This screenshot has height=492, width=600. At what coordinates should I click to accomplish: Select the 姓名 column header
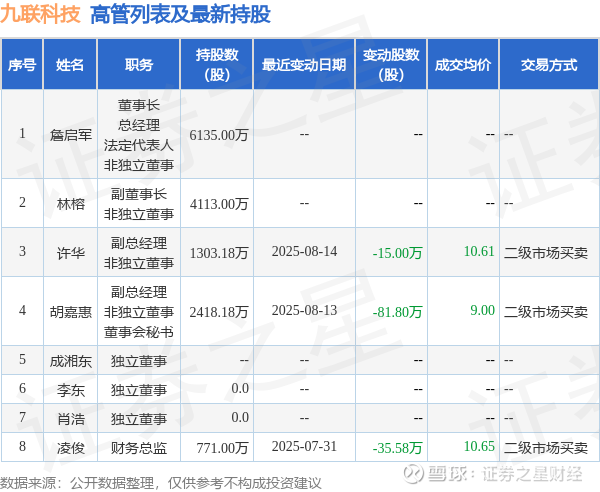70,64
